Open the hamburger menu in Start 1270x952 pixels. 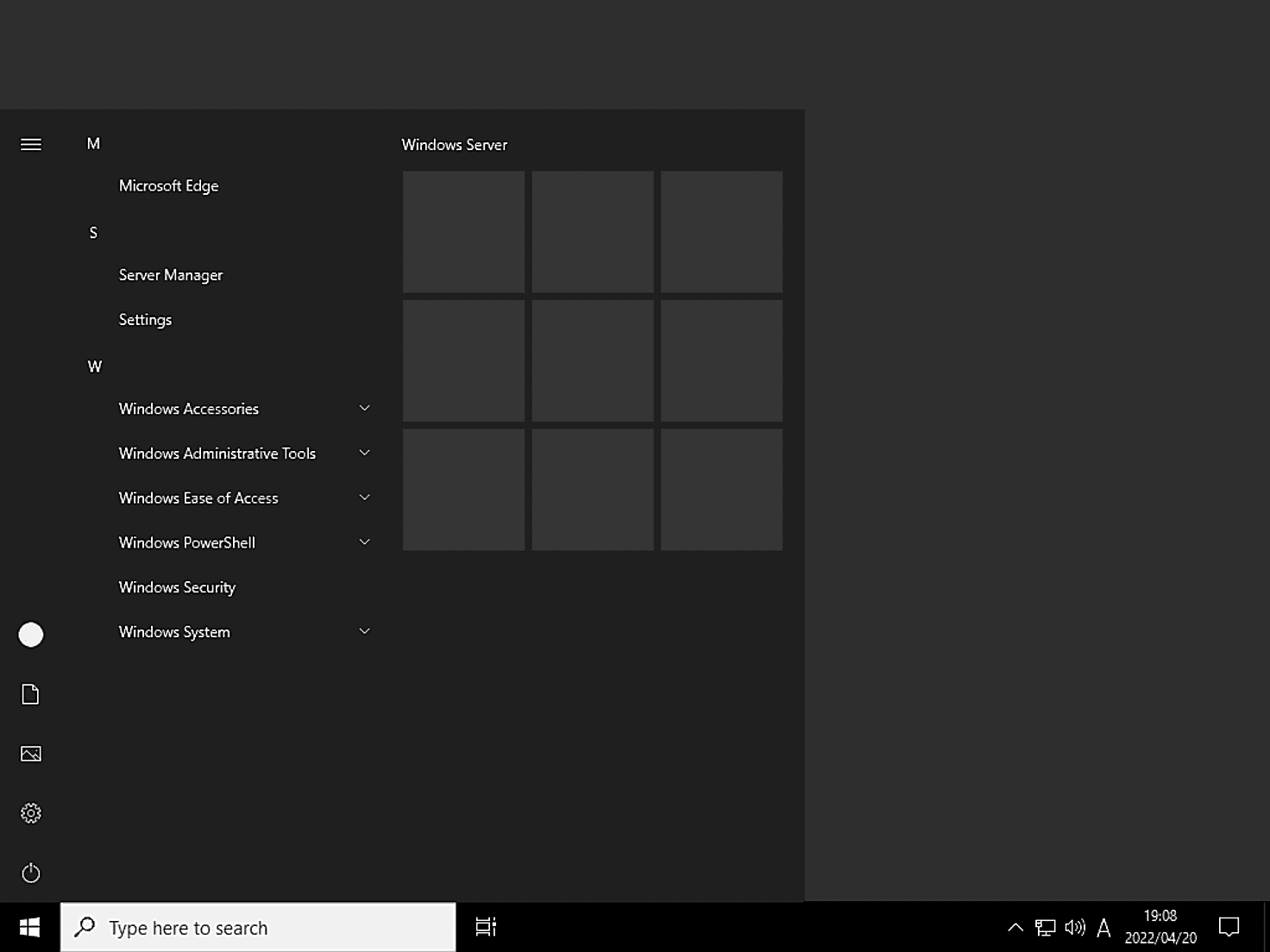point(31,144)
